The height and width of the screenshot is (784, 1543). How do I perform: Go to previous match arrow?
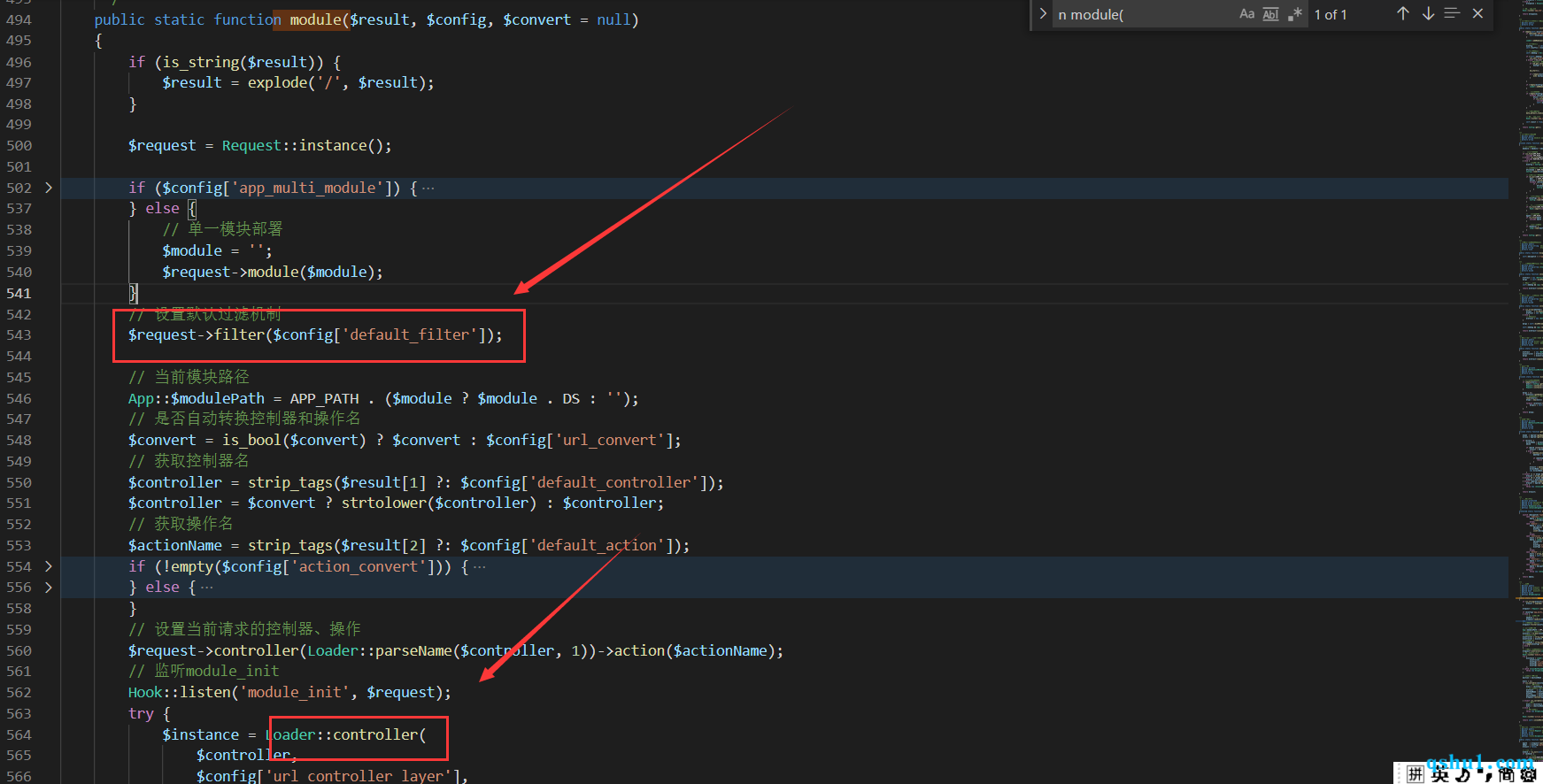1403,13
